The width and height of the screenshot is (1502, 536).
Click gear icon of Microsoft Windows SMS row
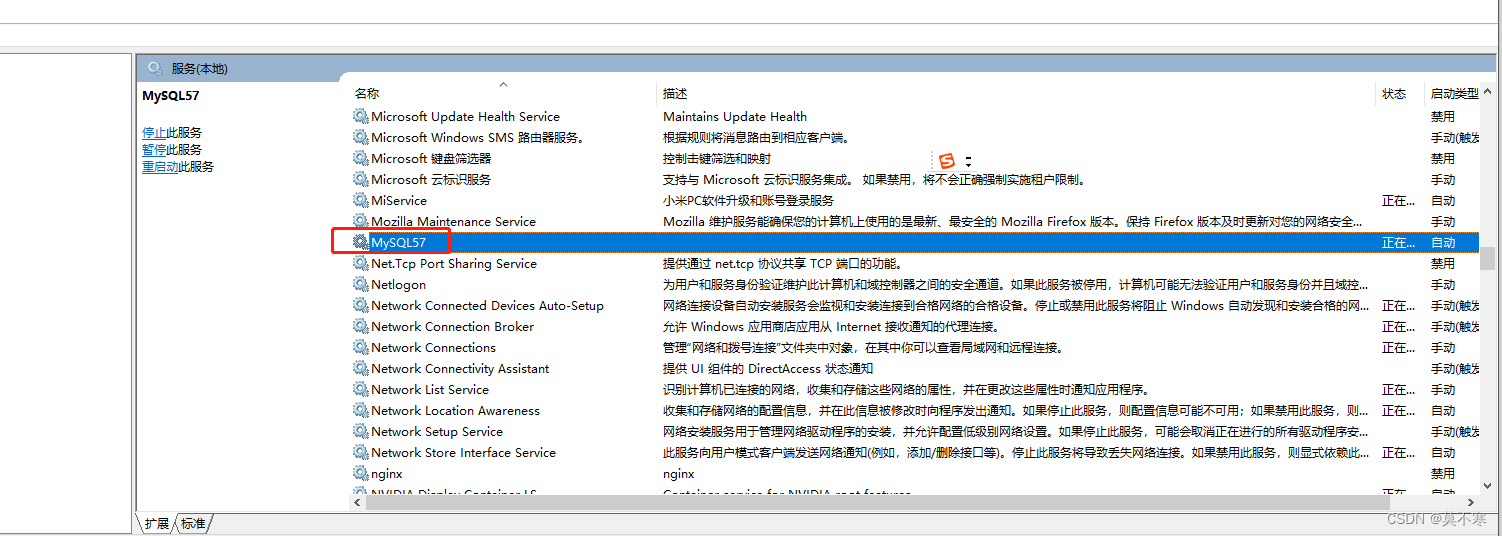tap(361, 137)
